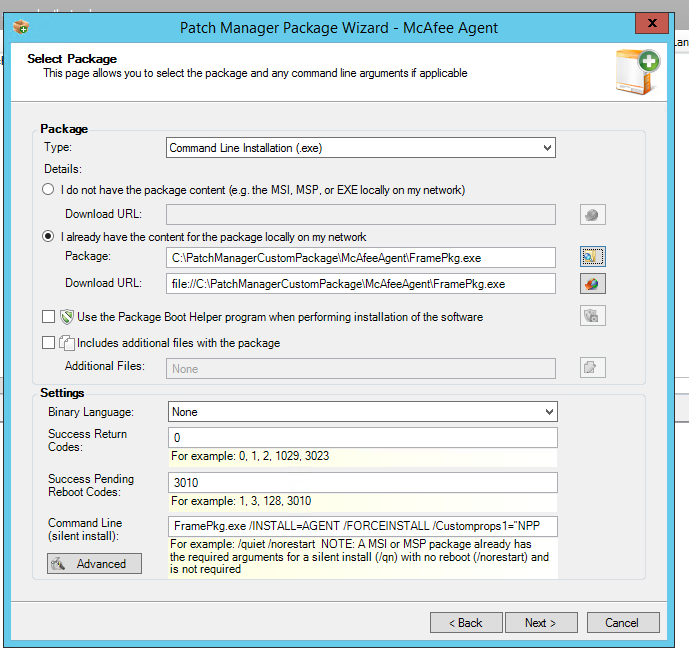Click the download URL globe icon beside file:// path
689x660 pixels.
[x=592, y=284]
